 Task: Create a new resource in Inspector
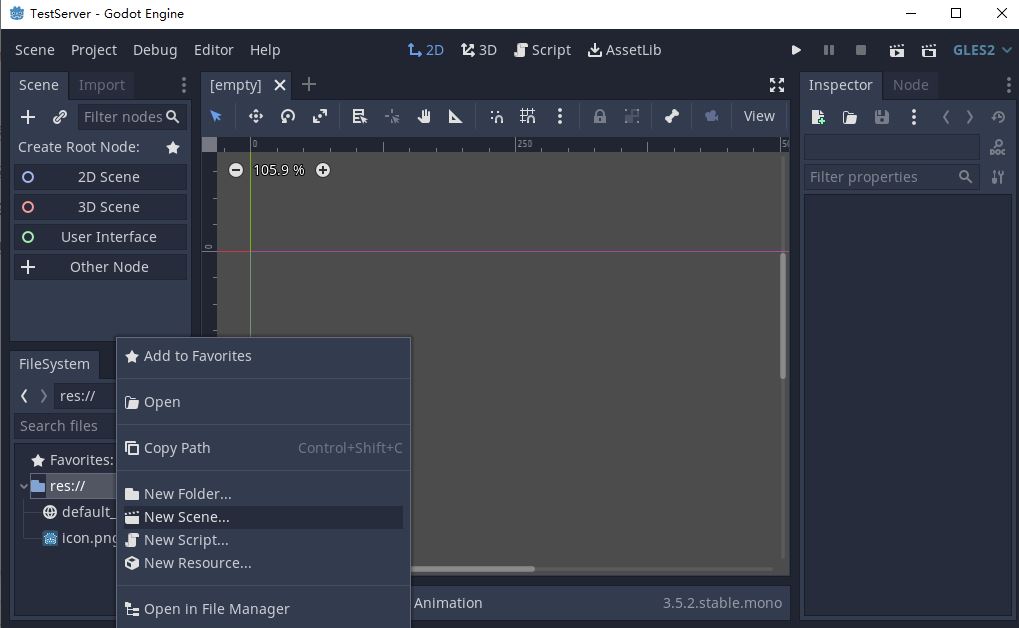[818, 117]
